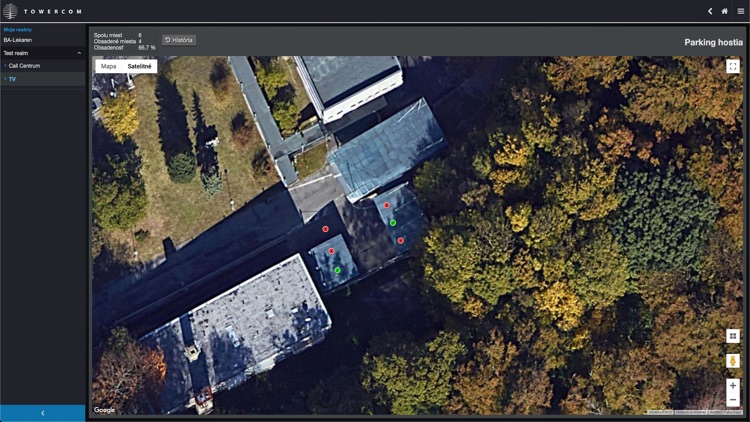This screenshot has height=422, width=750.
Task: Click the Spolu miest count
Action: (x=140, y=35)
